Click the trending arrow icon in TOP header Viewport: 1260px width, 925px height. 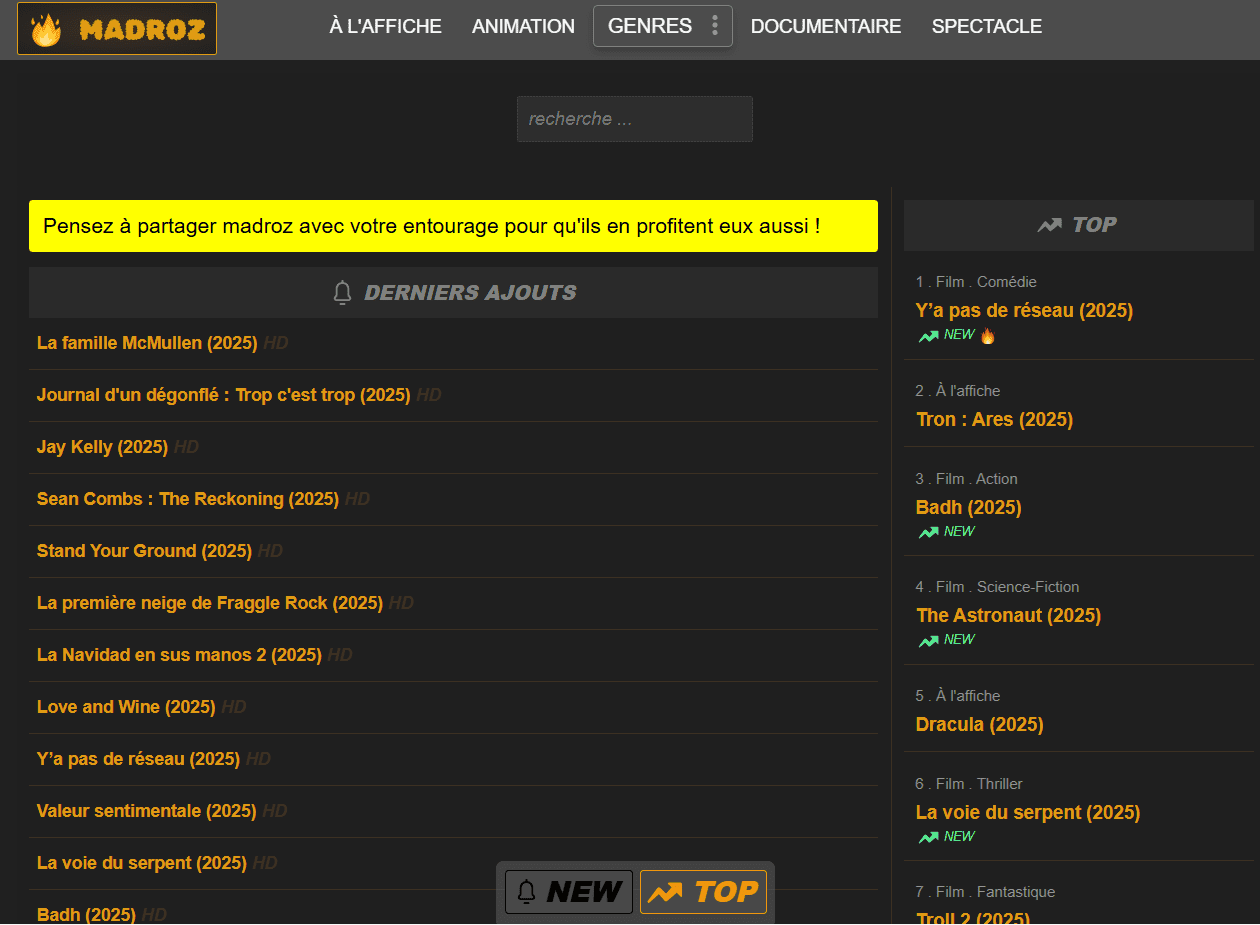(x=1049, y=225)
